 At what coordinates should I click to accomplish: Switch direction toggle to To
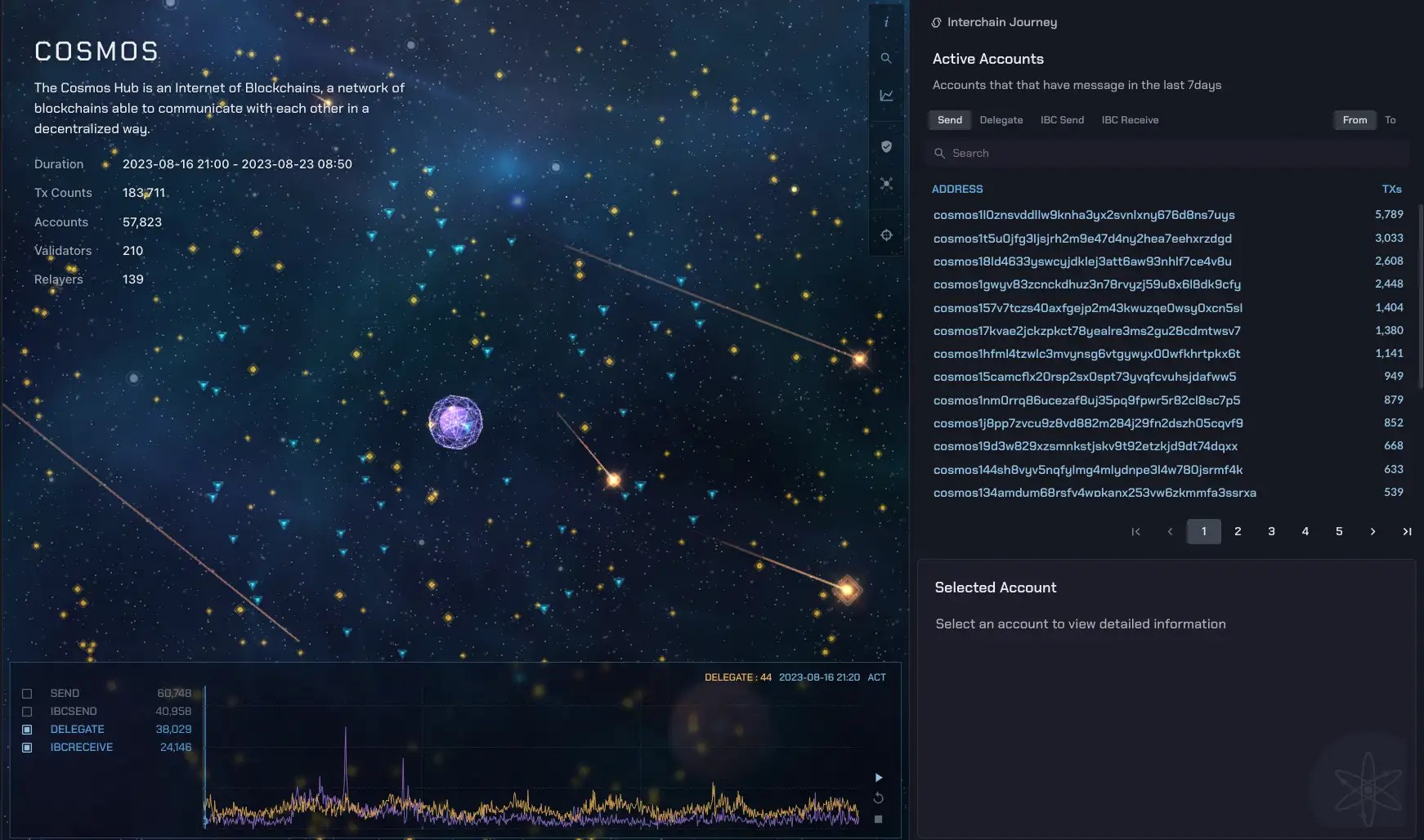click(1390, 120)
